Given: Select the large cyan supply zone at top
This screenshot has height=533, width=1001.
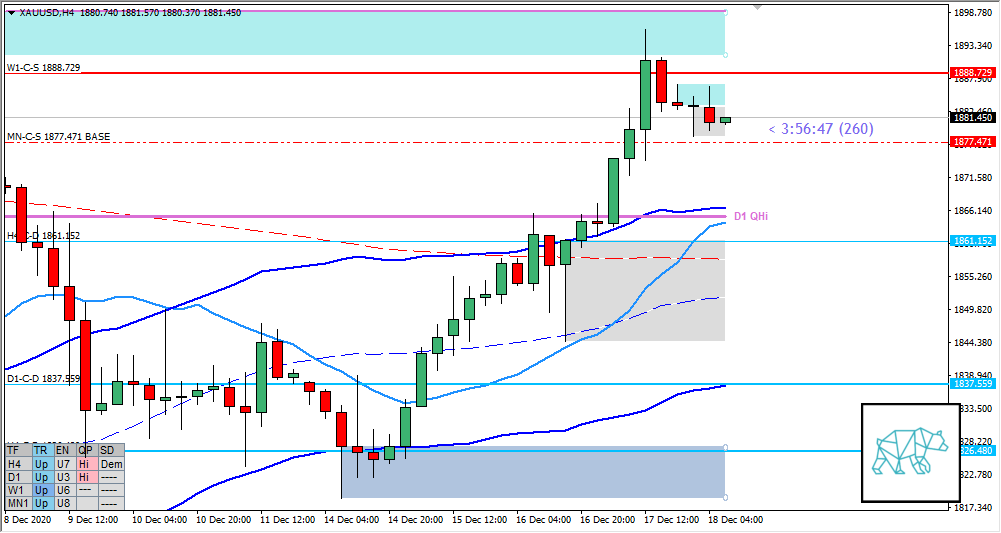Looking at the screenshot, I should point(365,33).
